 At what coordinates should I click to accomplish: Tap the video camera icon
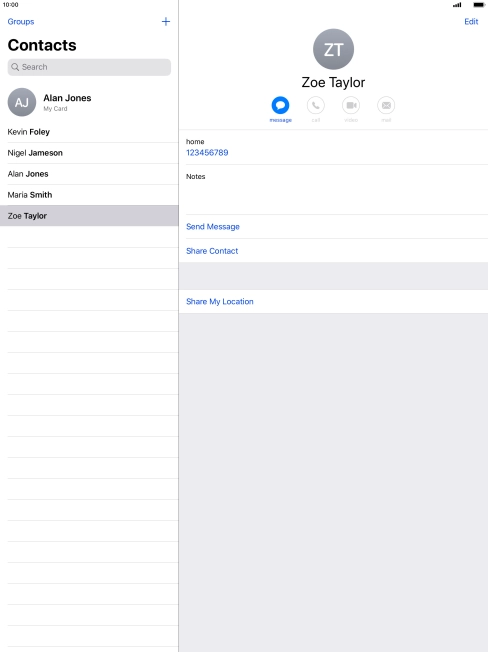coord(351,105)
